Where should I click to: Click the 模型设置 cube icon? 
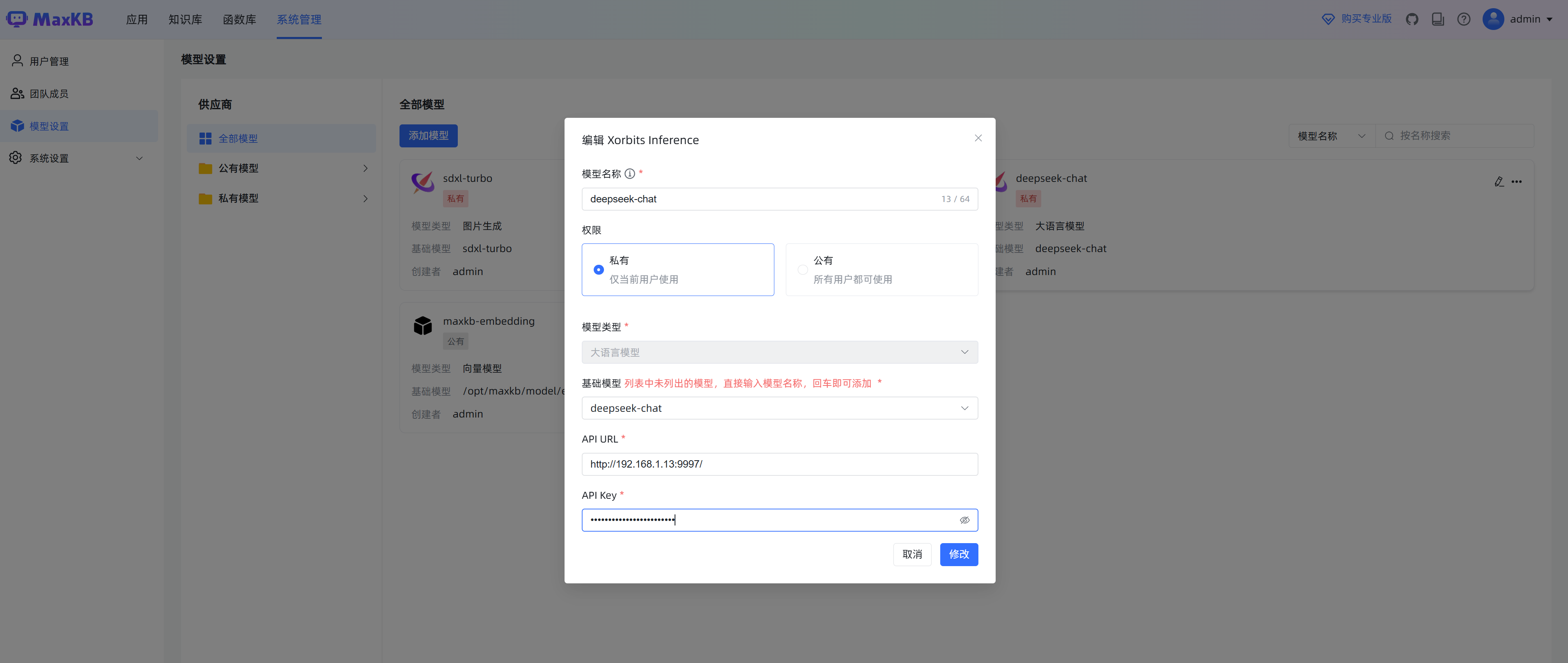[x=17, y=126]
